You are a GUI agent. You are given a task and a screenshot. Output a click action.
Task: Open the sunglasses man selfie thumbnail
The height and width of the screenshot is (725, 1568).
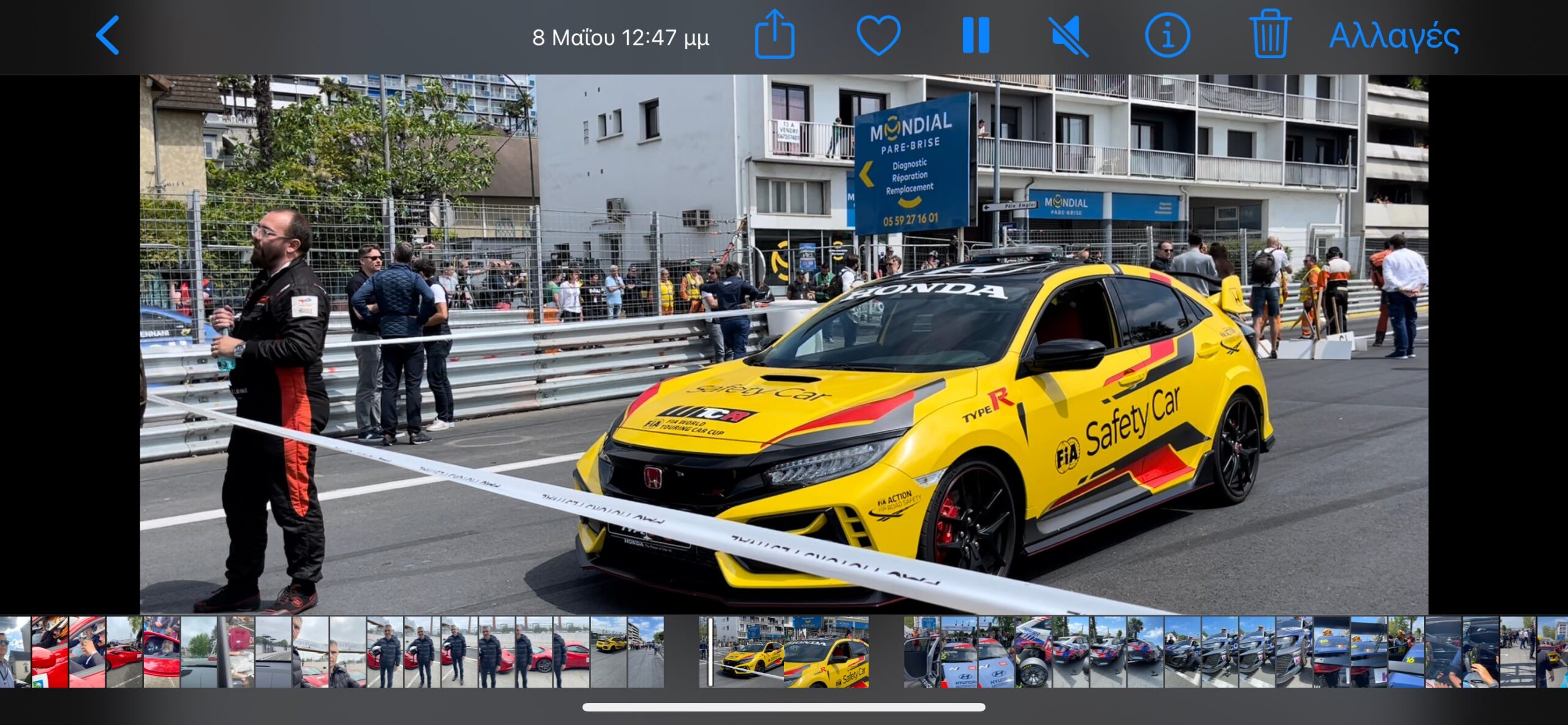[x=15, y=652]
